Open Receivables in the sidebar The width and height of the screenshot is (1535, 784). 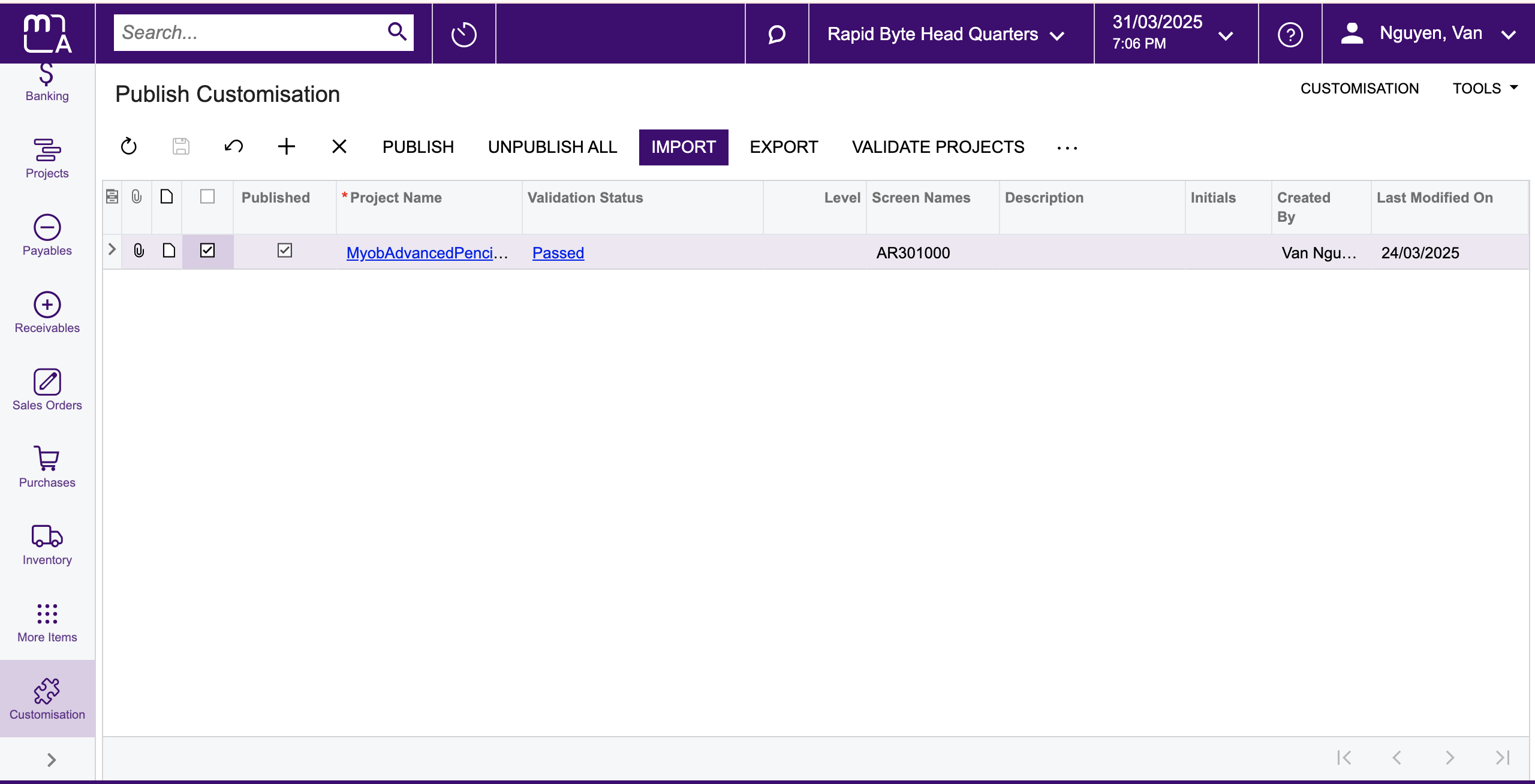click(47, 313)
